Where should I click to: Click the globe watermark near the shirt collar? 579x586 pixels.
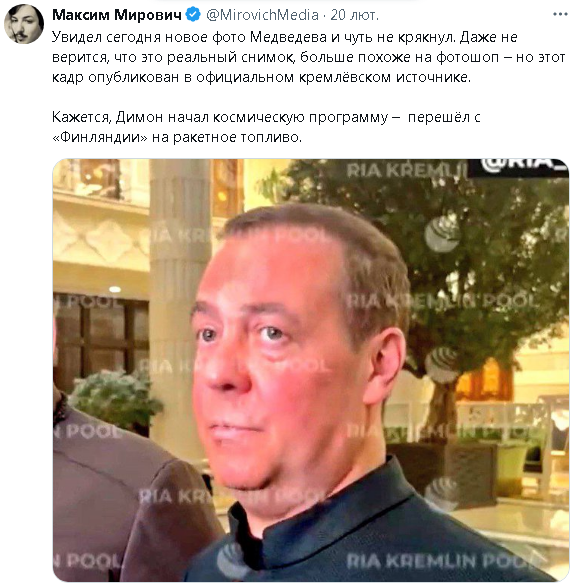[x=232, y=561]
